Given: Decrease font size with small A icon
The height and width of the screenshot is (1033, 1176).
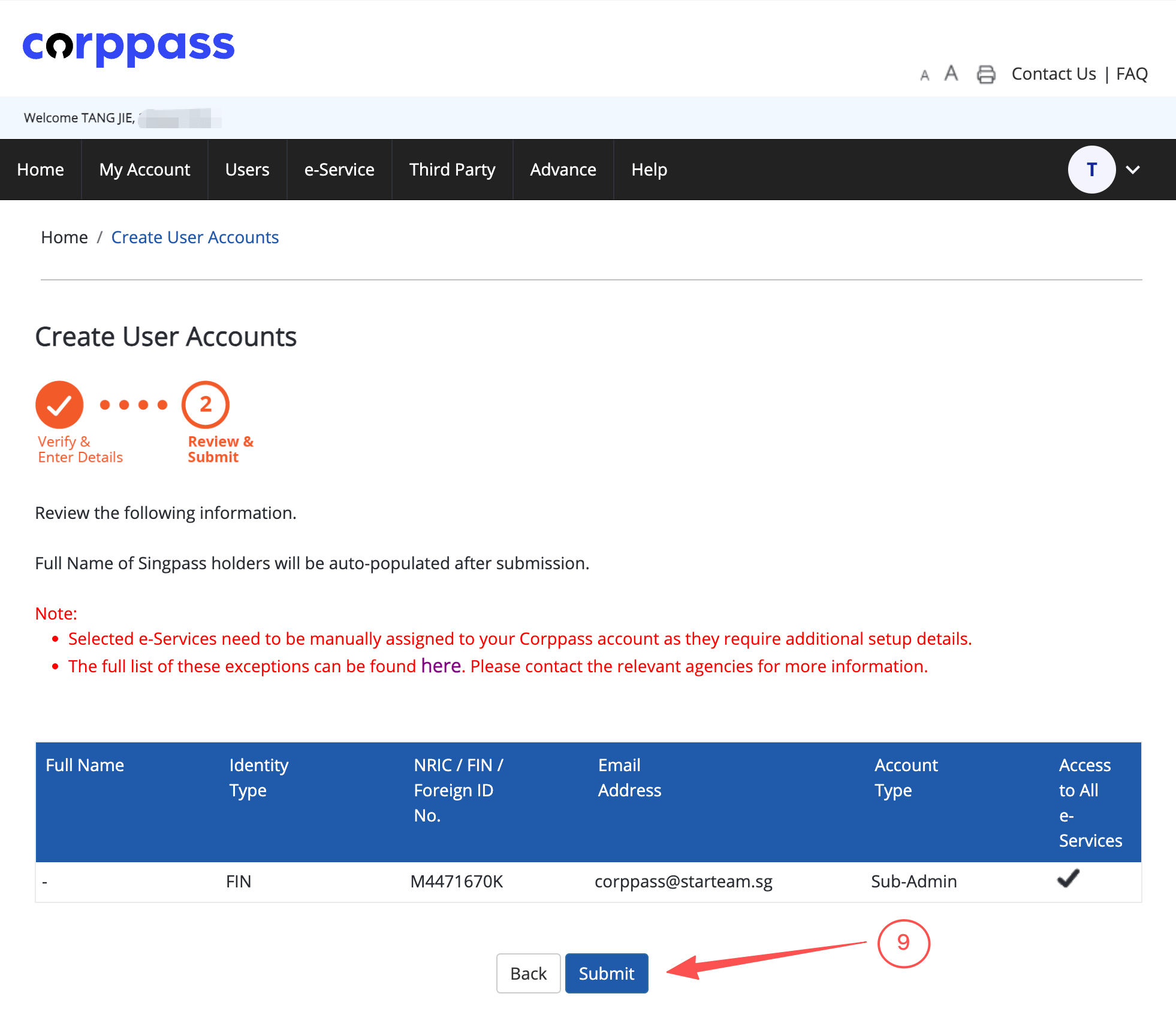Looking at the screenshot, I should coord(925,75).
